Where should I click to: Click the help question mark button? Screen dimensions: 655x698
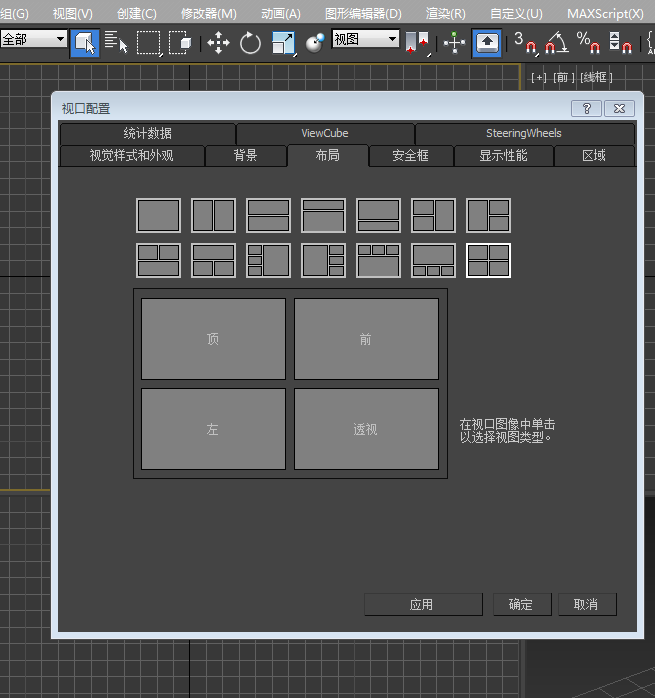click(586, 108)
